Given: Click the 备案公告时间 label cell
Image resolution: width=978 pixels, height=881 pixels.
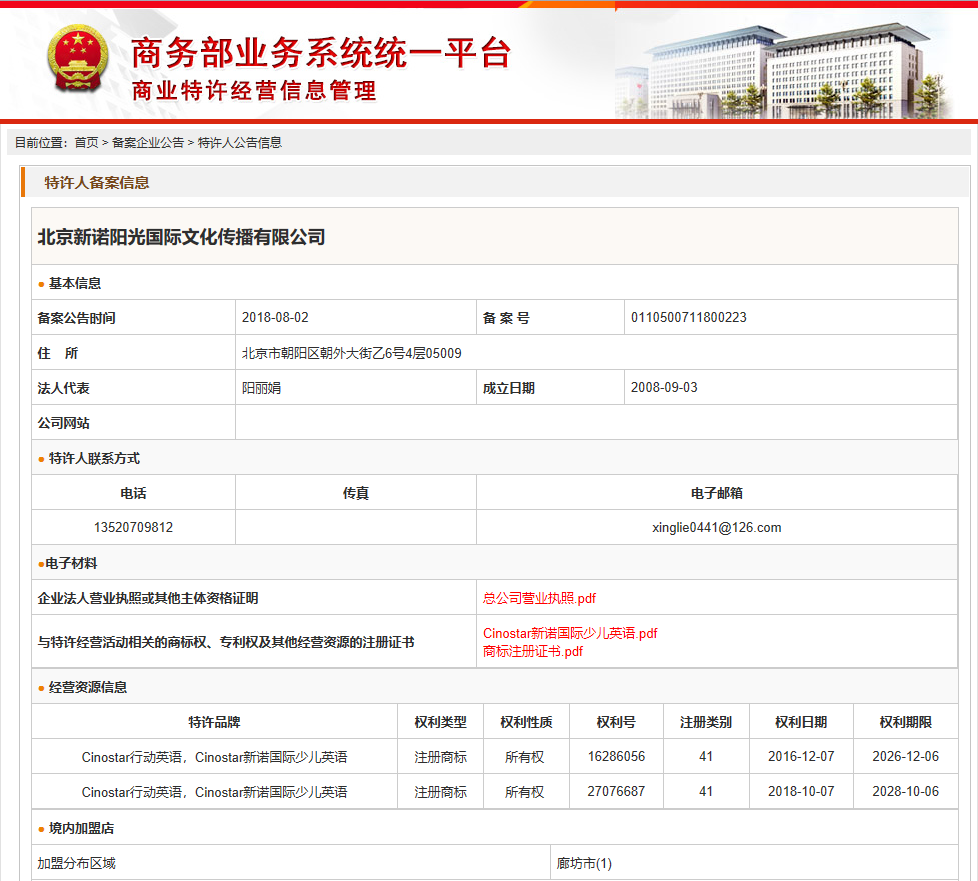Looking at the screenshot, I should click(x=133, y=318).
